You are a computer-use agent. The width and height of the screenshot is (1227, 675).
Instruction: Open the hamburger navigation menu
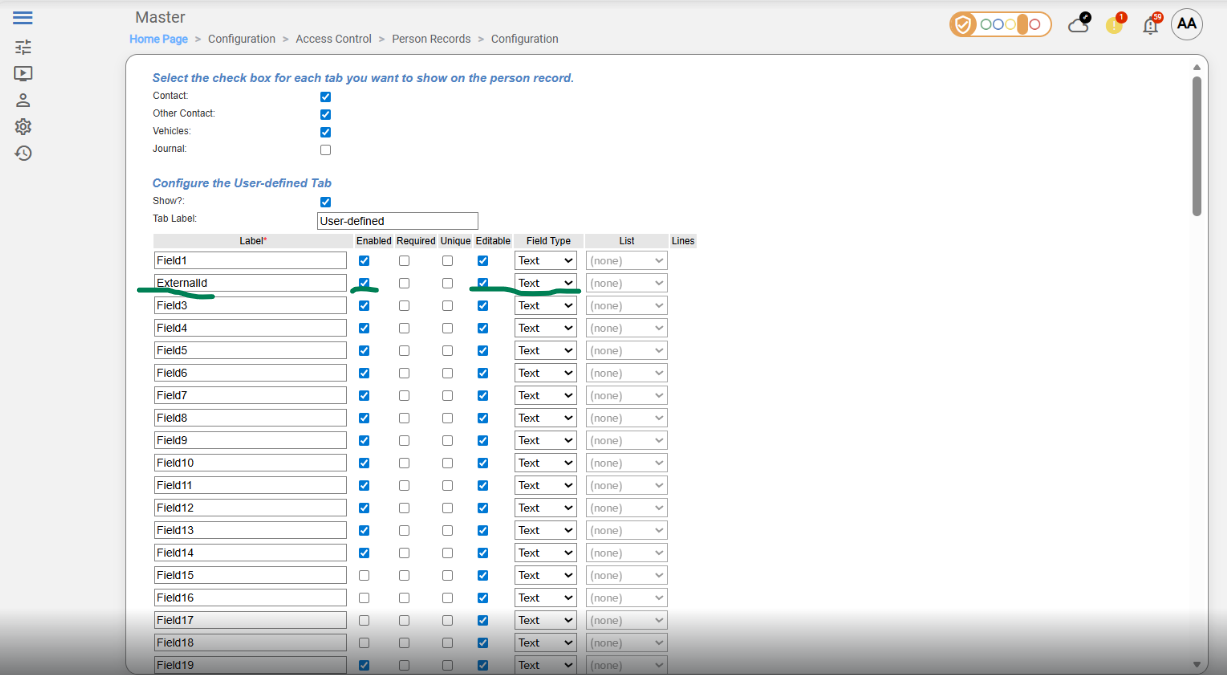pos(23,18)
